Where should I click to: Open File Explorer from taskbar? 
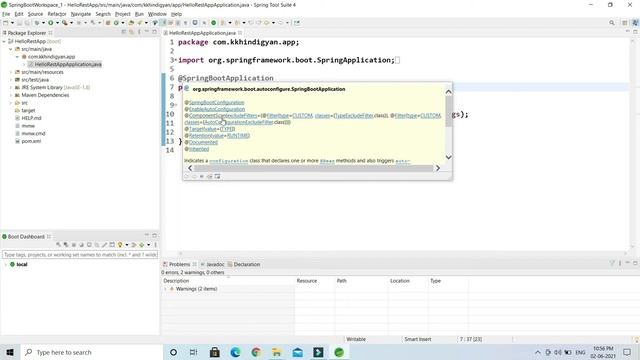[x=277, y=352]
